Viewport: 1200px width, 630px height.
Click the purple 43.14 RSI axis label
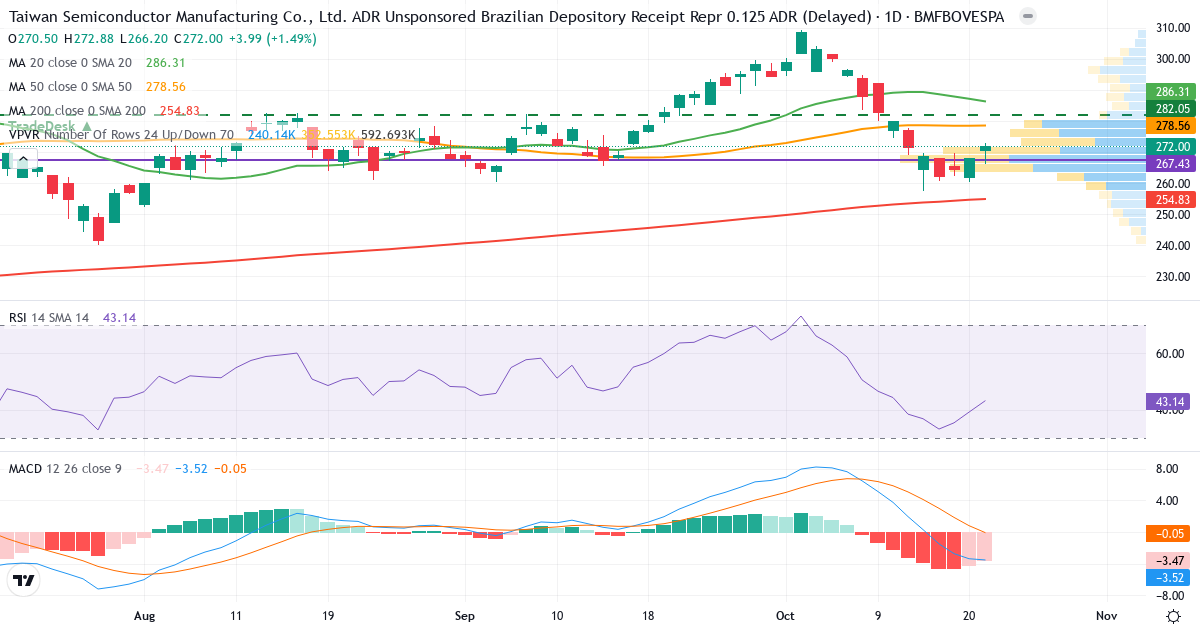[x=1167, y=401]
